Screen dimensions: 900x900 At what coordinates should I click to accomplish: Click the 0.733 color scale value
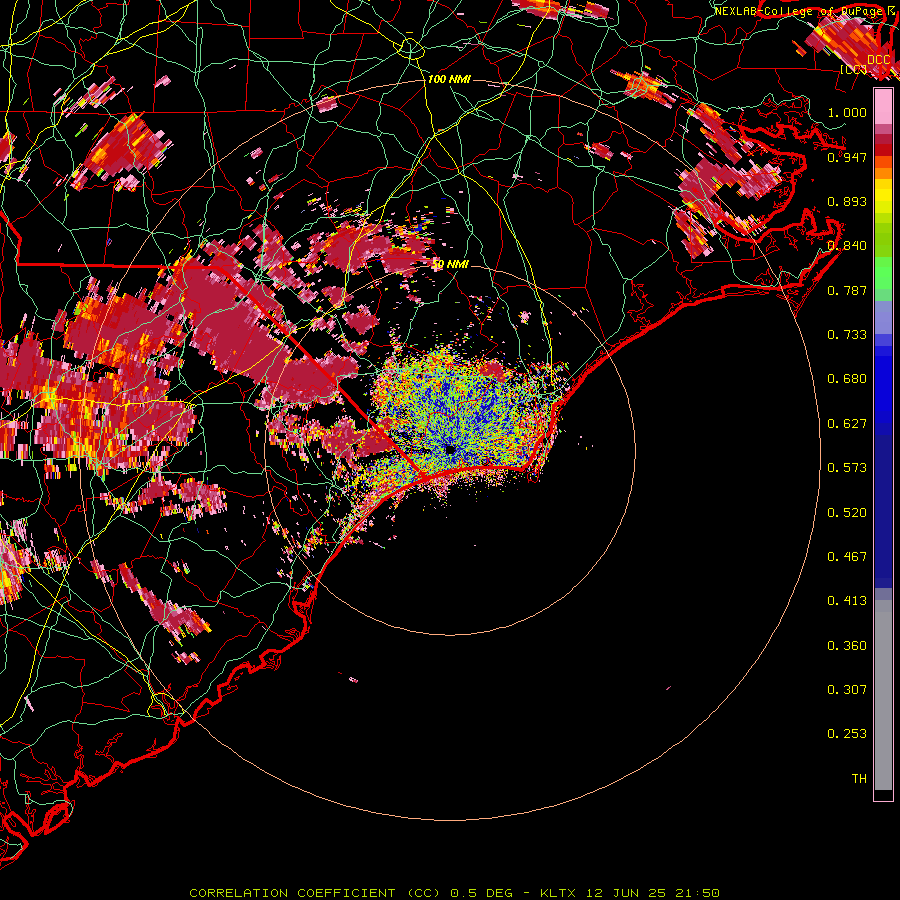(x=847, y=335)
